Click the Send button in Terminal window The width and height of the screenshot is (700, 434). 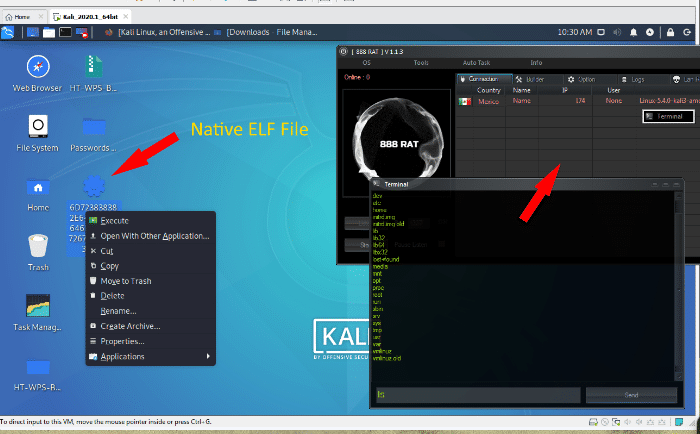pos(631,395)
